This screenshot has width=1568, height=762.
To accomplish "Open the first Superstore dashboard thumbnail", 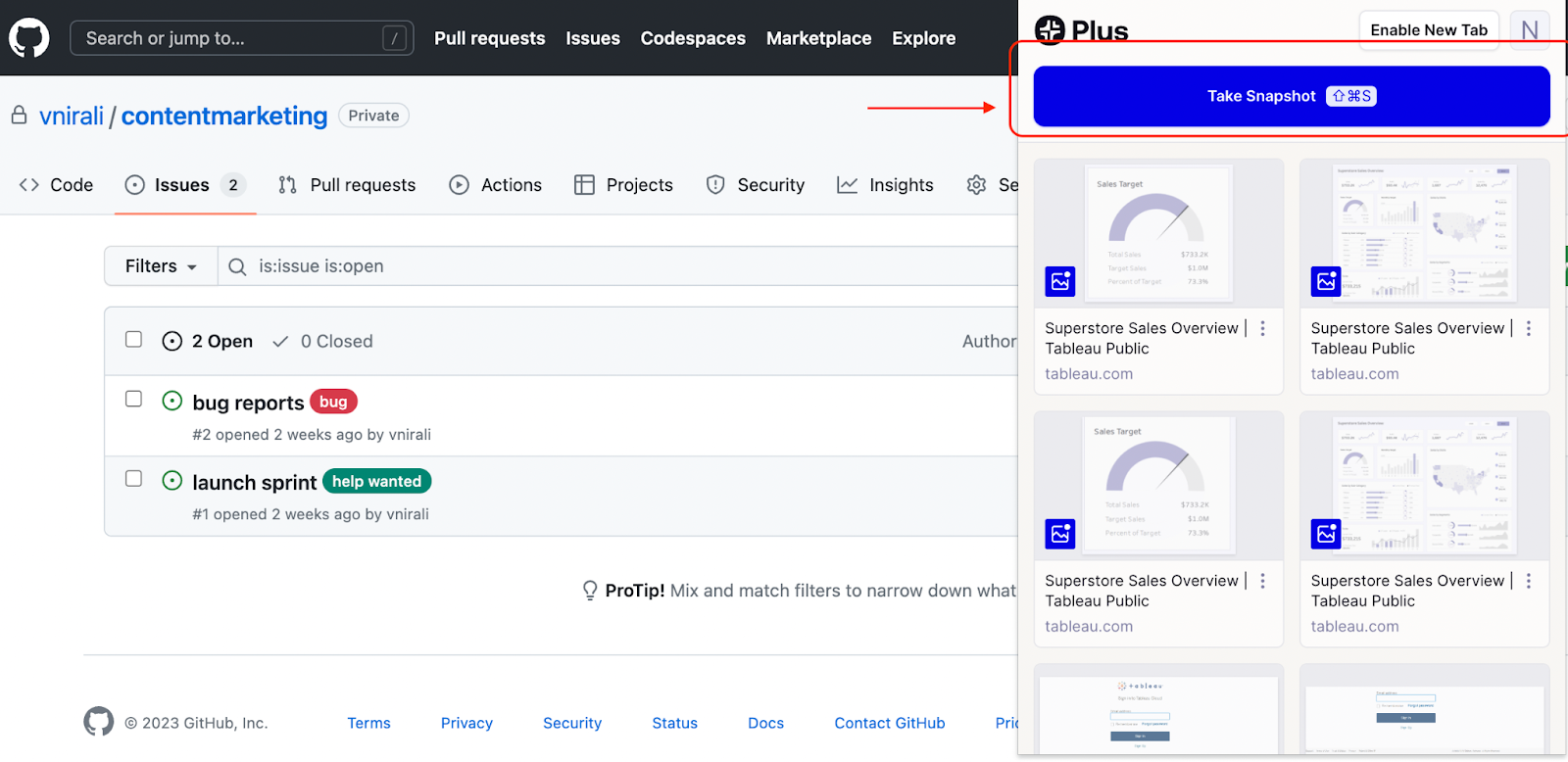I will click(1424, 233).
